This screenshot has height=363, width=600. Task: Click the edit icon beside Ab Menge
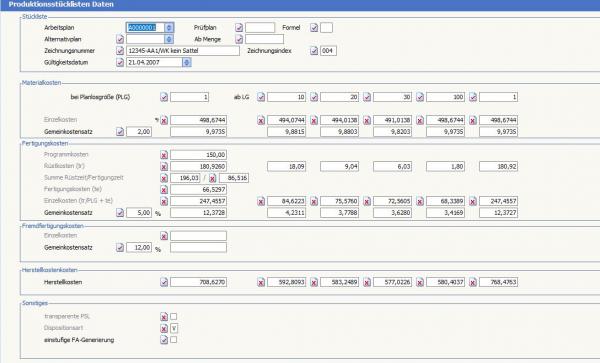click(x=239, y=39)
